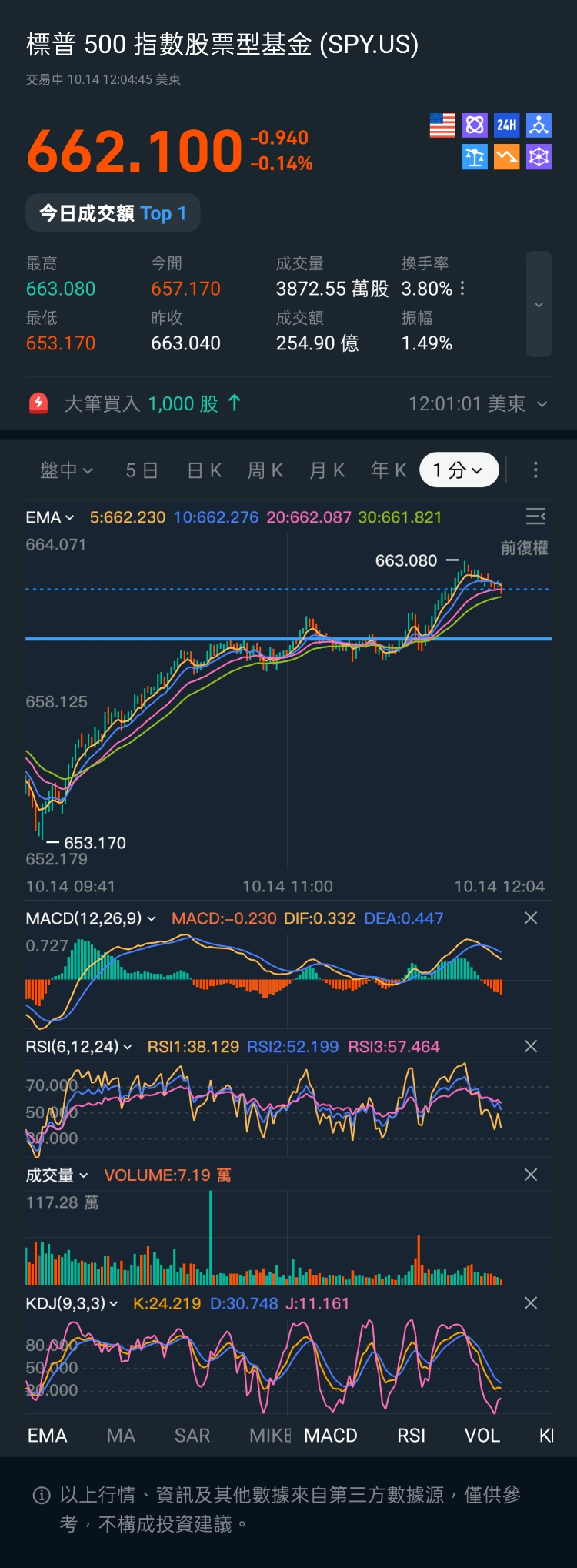Tap the 前復權 price adjustment label
The image size is (577, 1568).
tap(524, 548)
